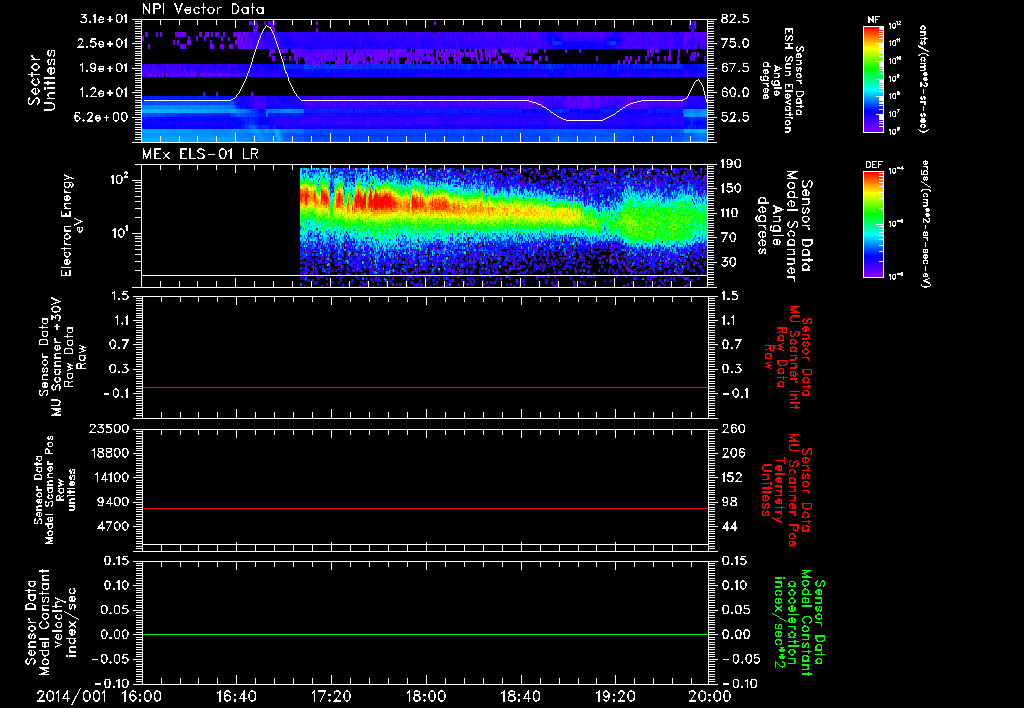Click the DEF color bar gradient
The image size is (1024, 708).
click(874, 224)
